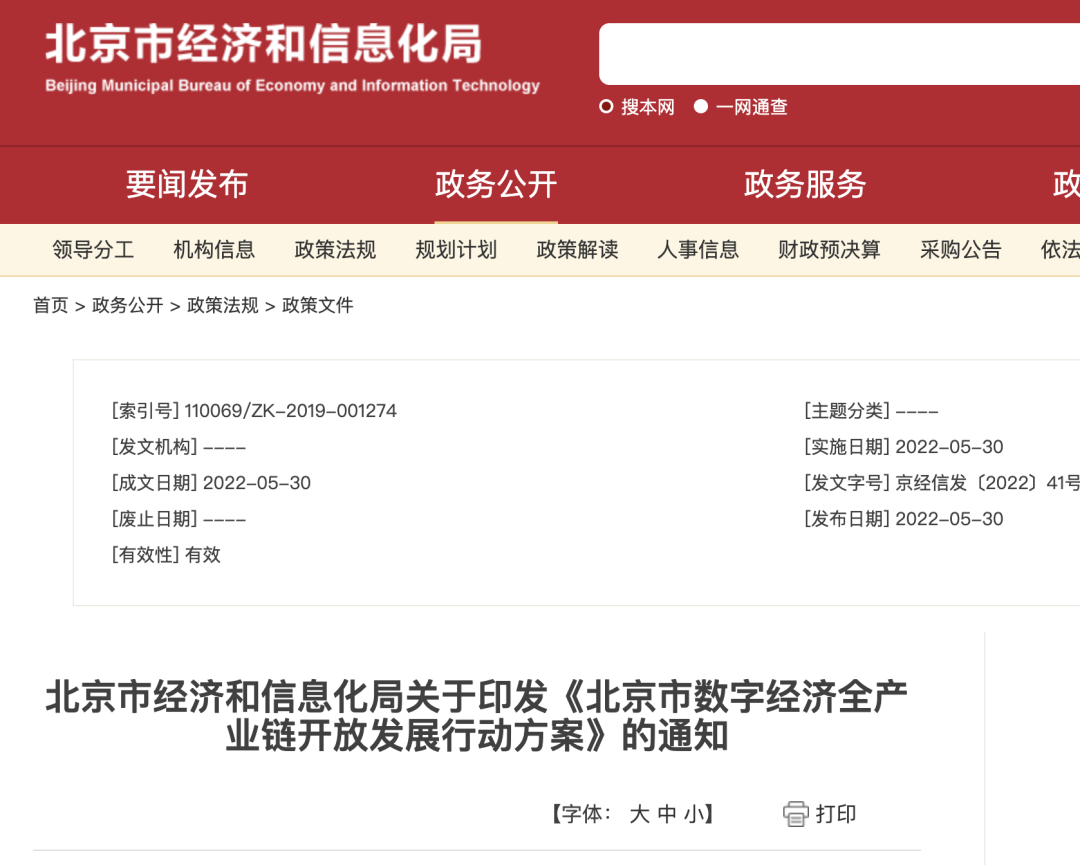Screen dimensions: 1080x865
Task: Select 规划计划 in the sub-navigation bar
Action: [455, 250]
